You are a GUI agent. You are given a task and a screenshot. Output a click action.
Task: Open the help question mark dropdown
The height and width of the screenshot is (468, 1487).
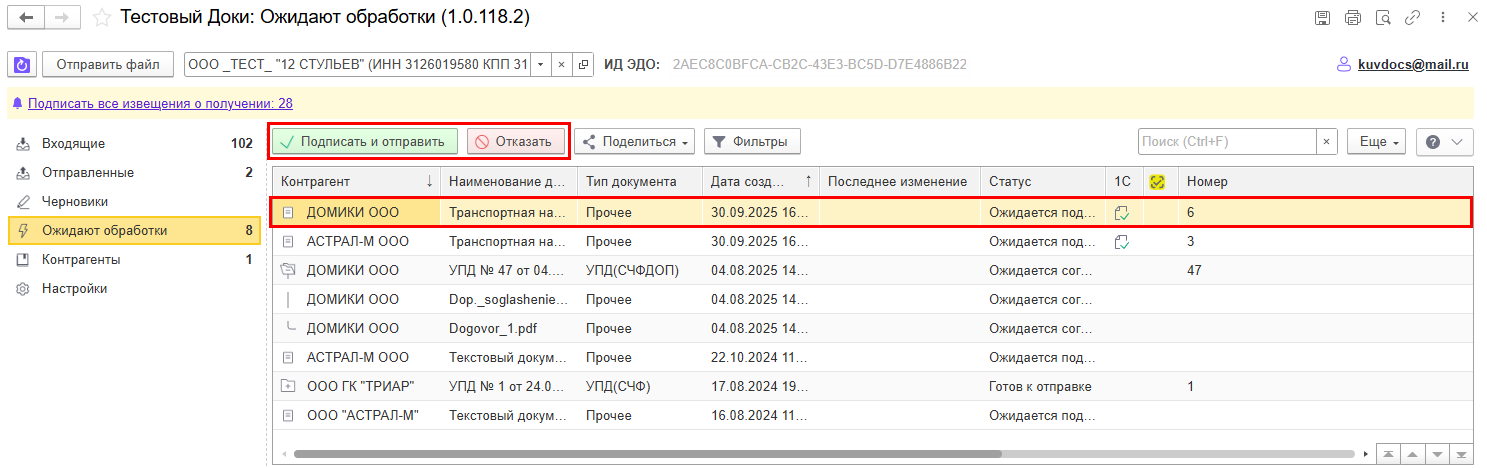tap(1444, 142)
